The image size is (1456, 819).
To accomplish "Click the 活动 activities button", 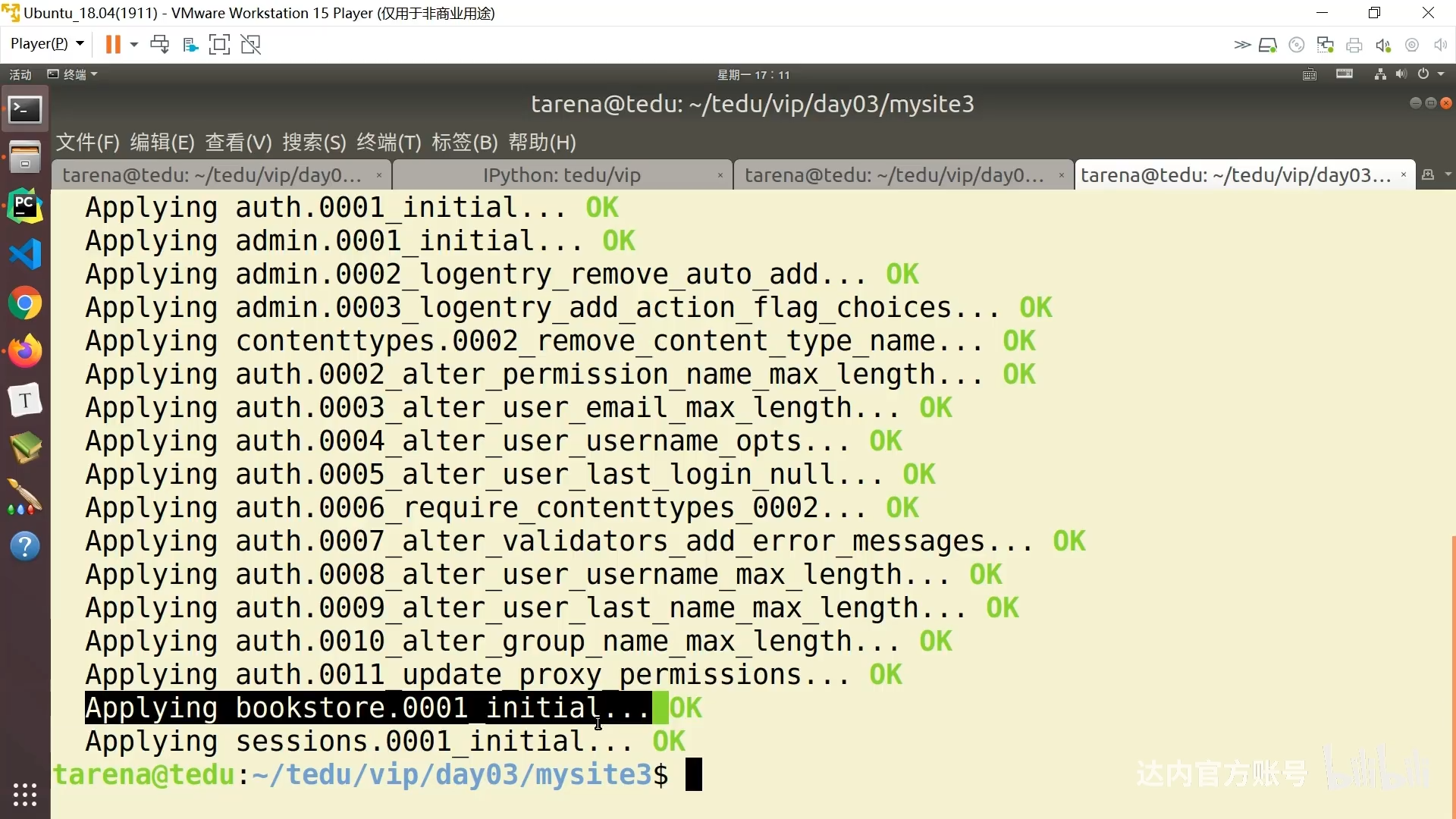I will [x=20, y=74].
